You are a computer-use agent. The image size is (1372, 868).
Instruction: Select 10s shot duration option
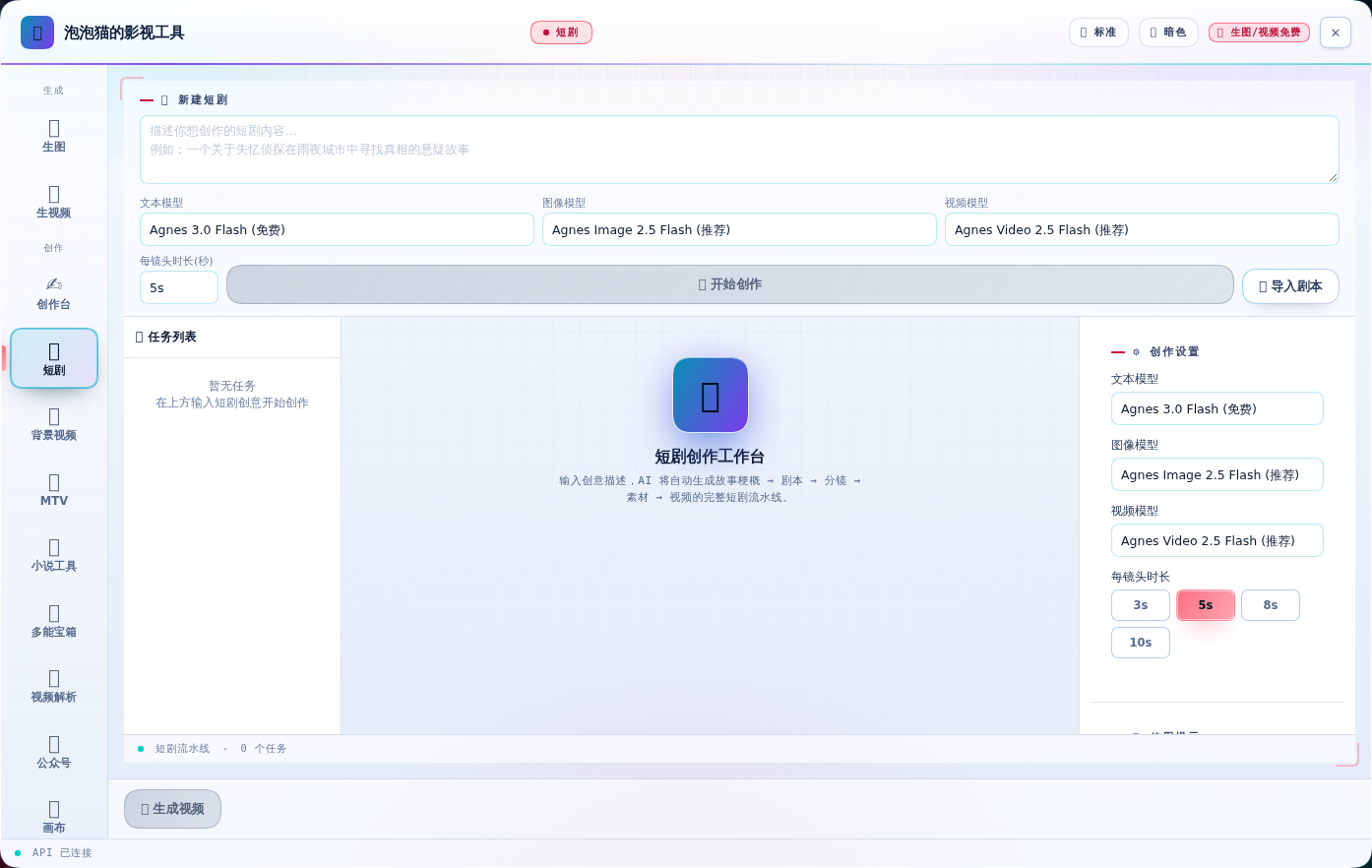(x=1141, y=643)
